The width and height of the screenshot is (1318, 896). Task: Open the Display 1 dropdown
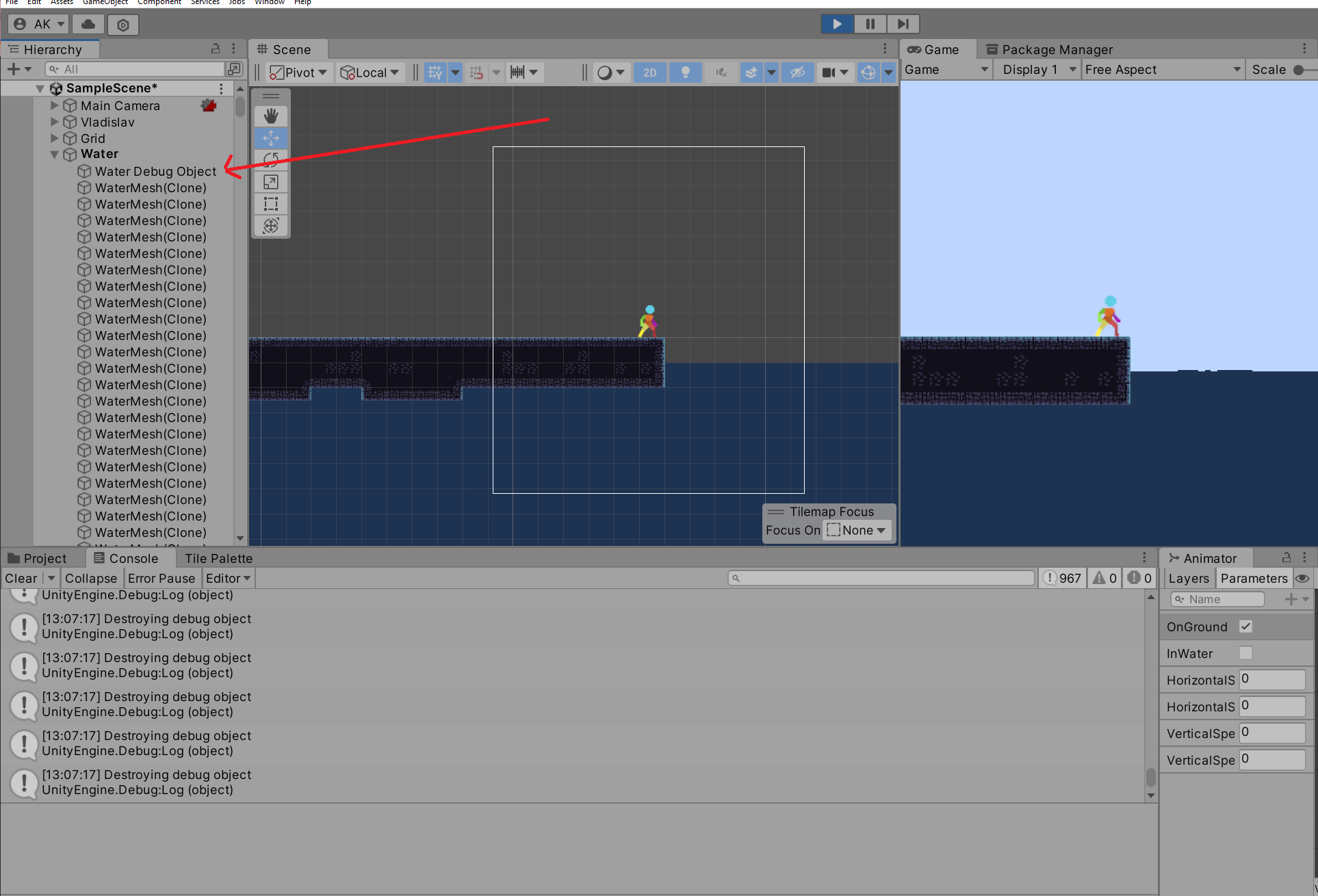[1038, 69]
